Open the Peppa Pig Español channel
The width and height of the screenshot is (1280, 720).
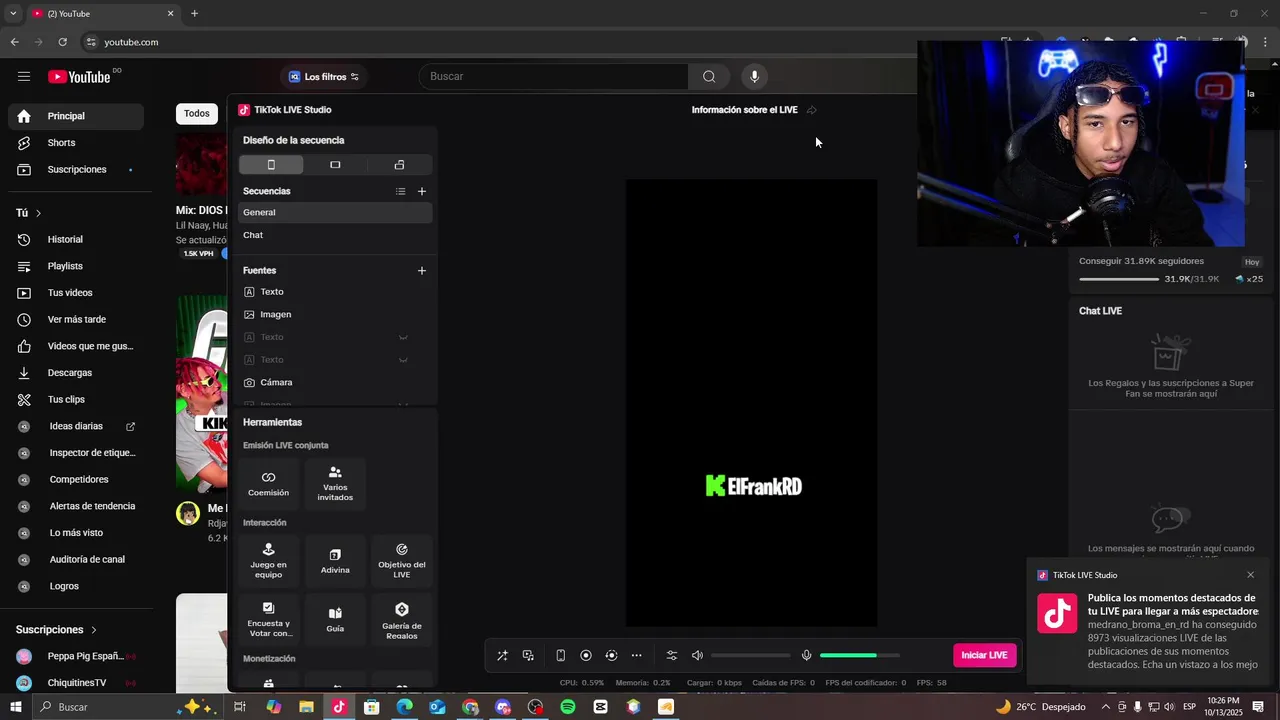(76, 657)
